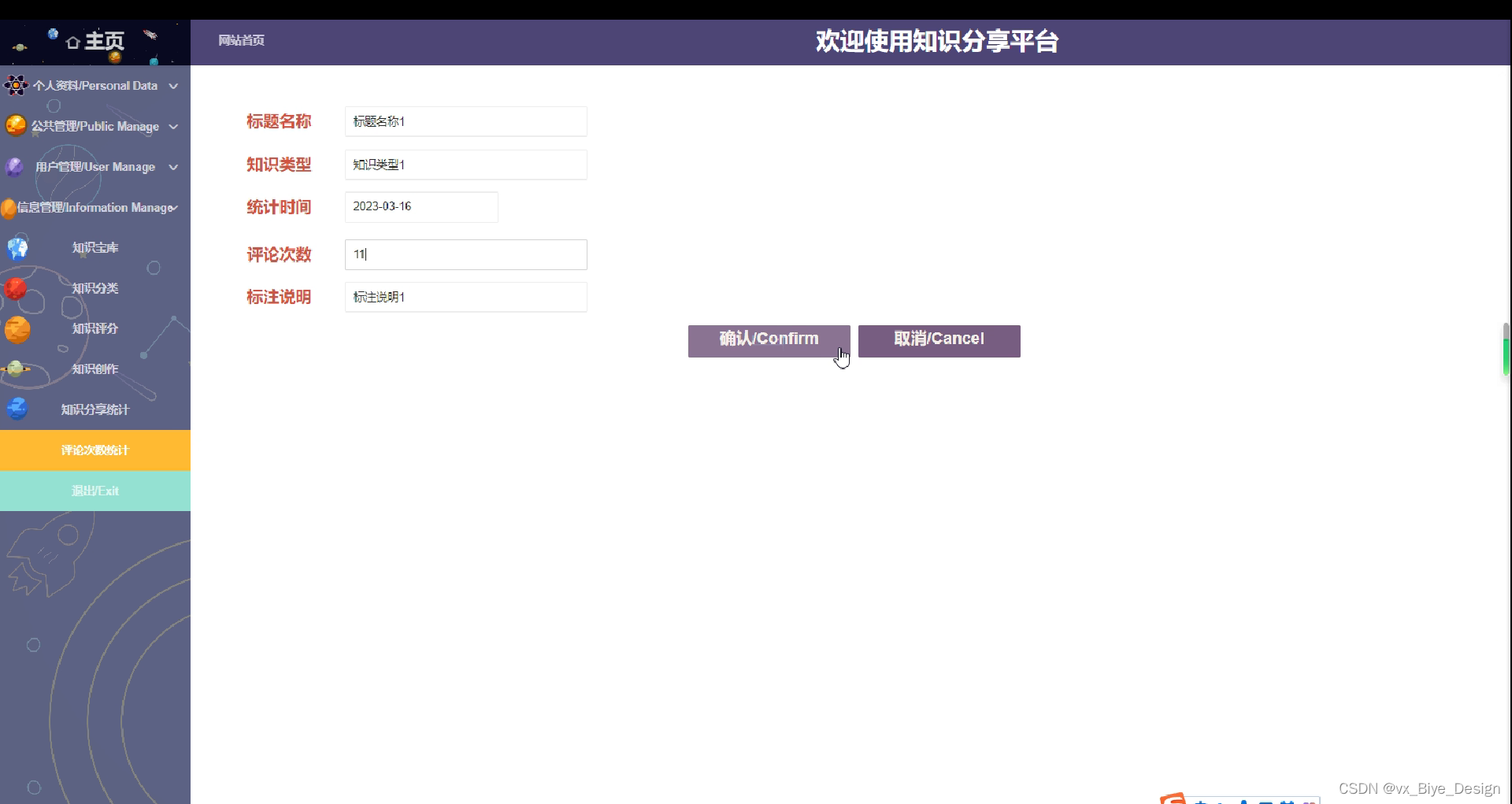This screenshot has height=804, width=1512.
Task: Click the 统计时间 field label
Action: click(x=279, y=207)
